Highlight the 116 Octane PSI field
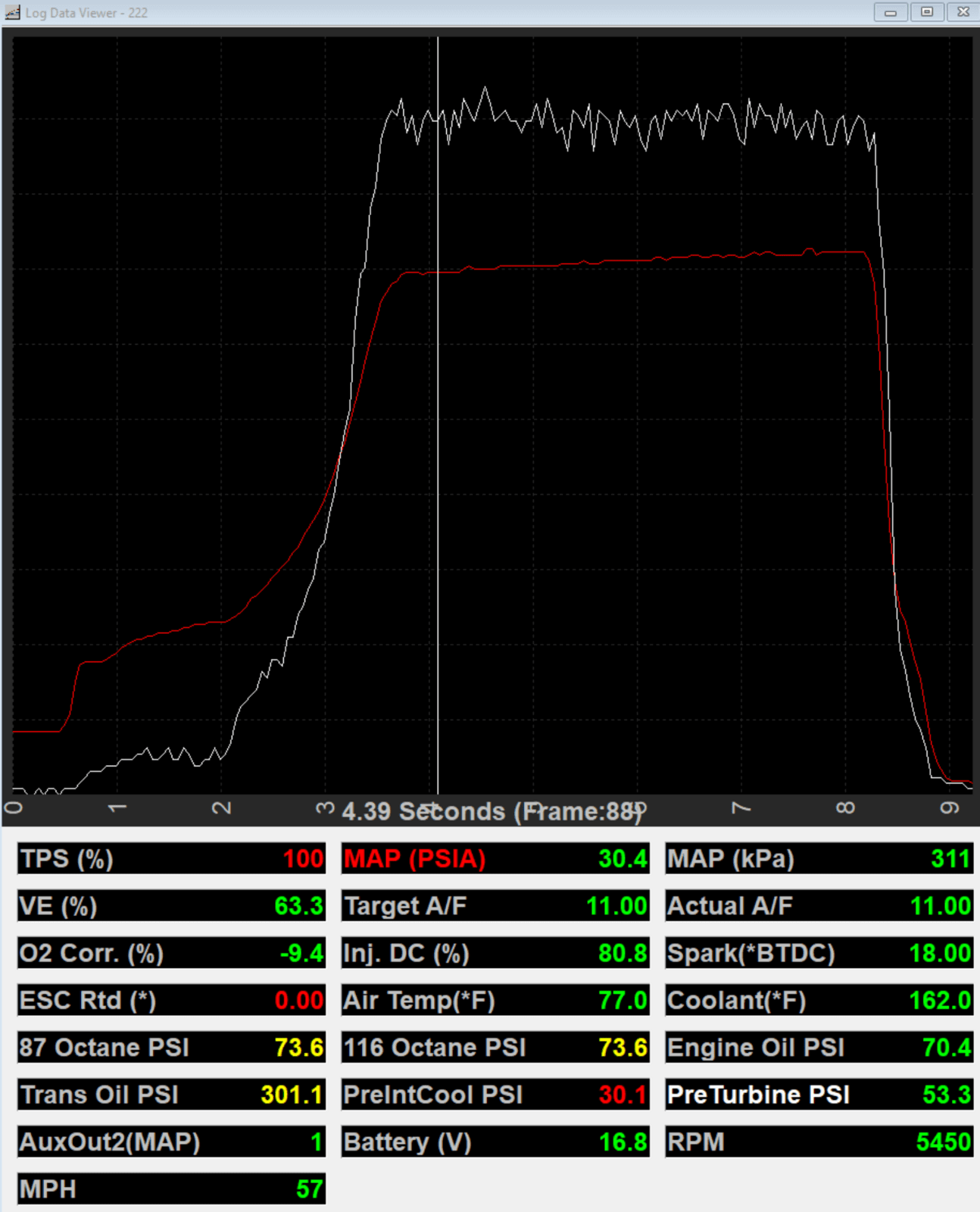The width and height of the screenshot is (980, 1212). tap(496, 1048)
